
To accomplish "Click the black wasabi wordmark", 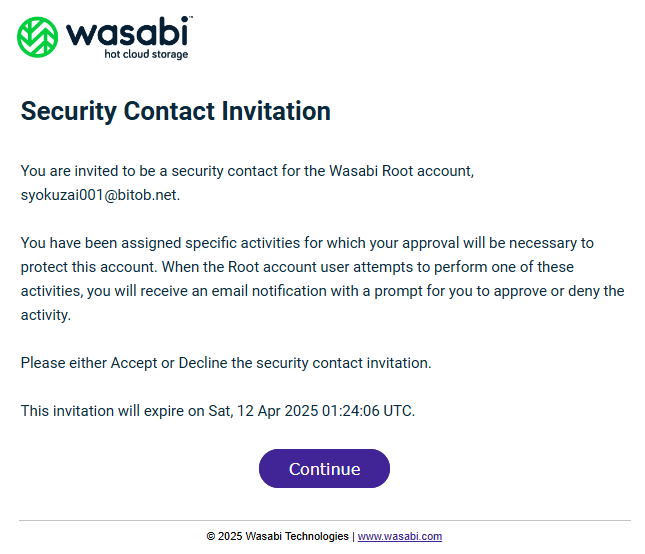I will click(127, 32).
